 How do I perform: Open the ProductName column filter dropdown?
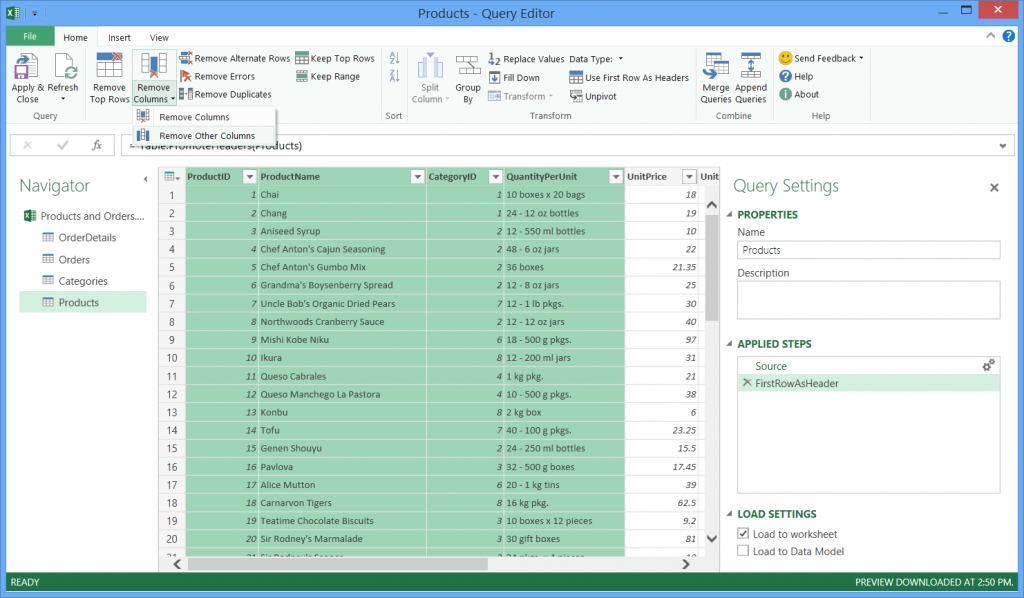coord(417,177)
